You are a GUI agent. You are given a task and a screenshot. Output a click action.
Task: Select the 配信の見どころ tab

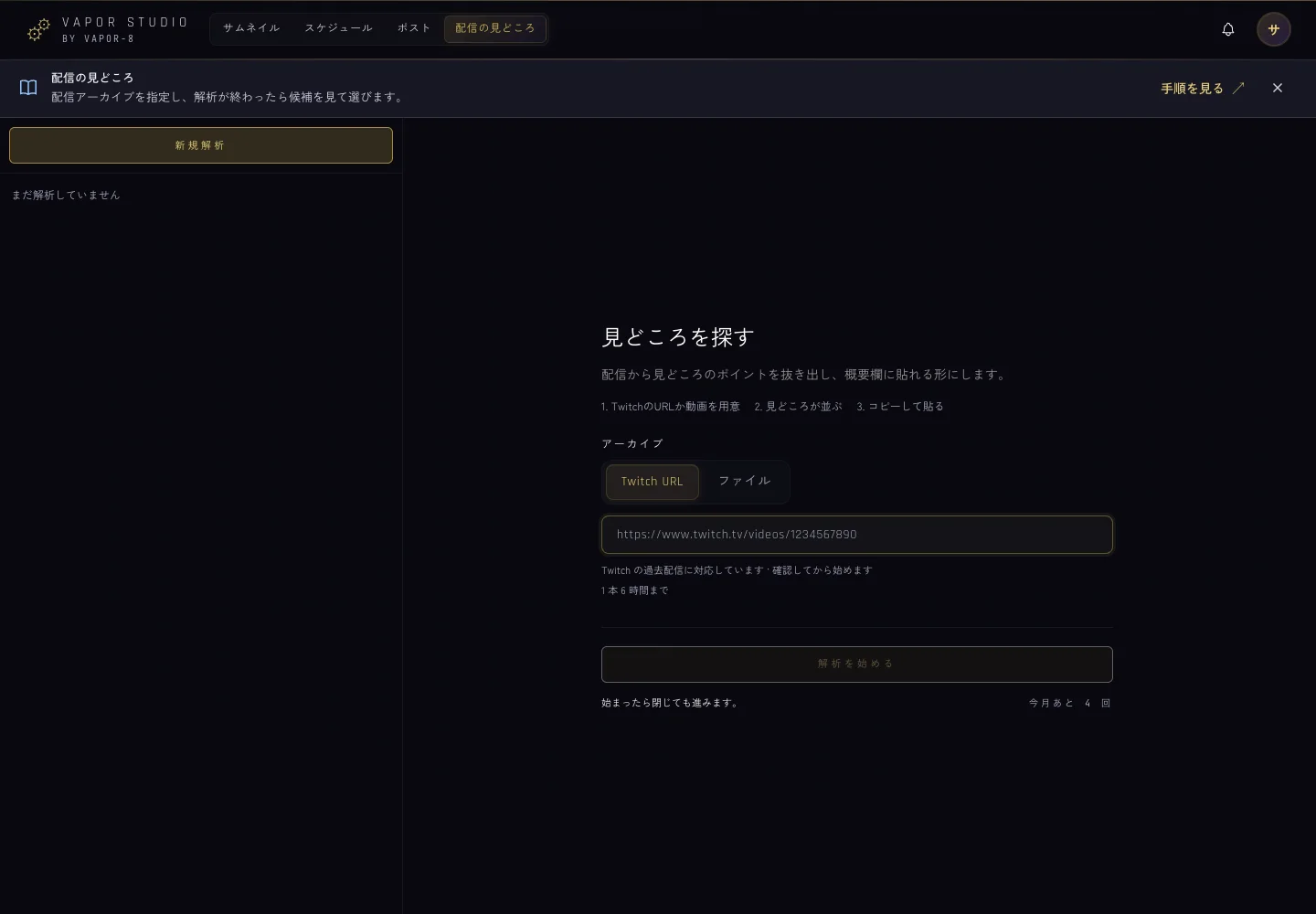[x=495, y=28]
